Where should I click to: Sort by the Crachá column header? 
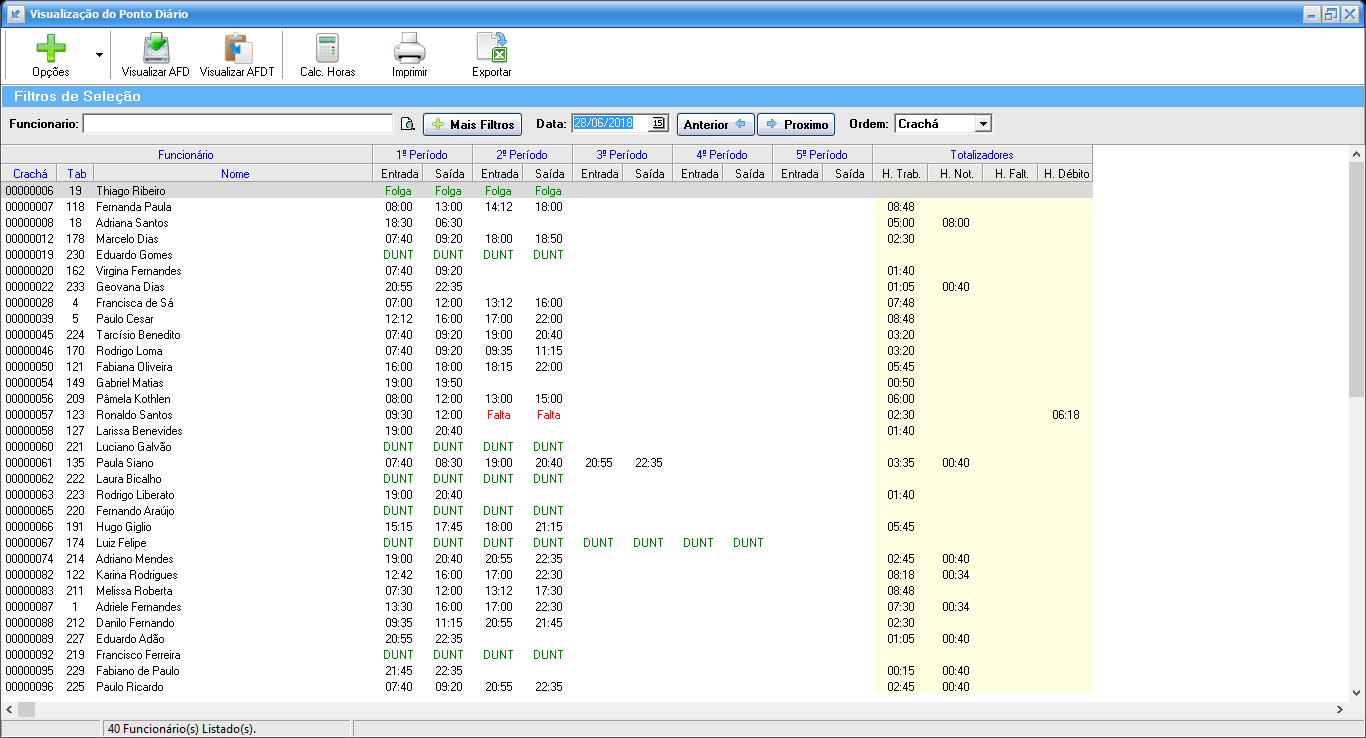[x=30, y=174]
